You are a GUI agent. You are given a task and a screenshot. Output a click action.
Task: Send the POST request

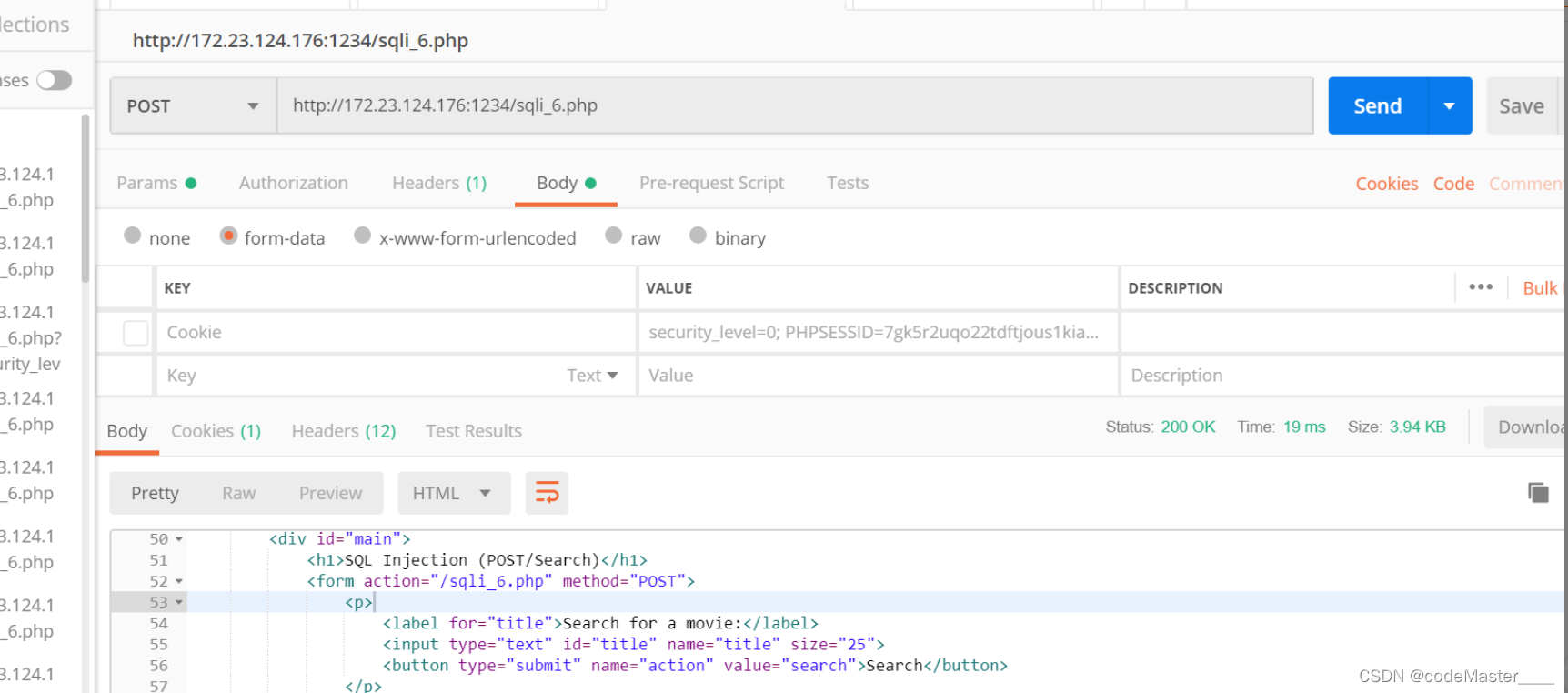click(x=1378, y=106)
